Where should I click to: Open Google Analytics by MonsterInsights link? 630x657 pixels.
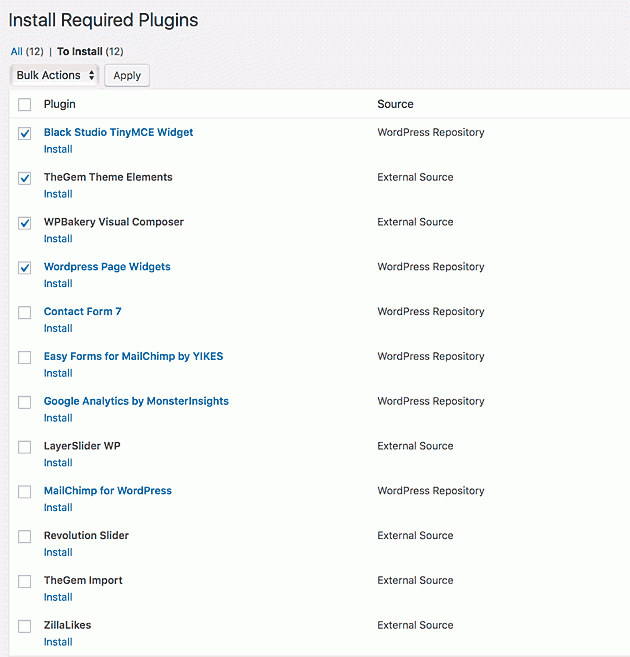(x=136, y=401)
